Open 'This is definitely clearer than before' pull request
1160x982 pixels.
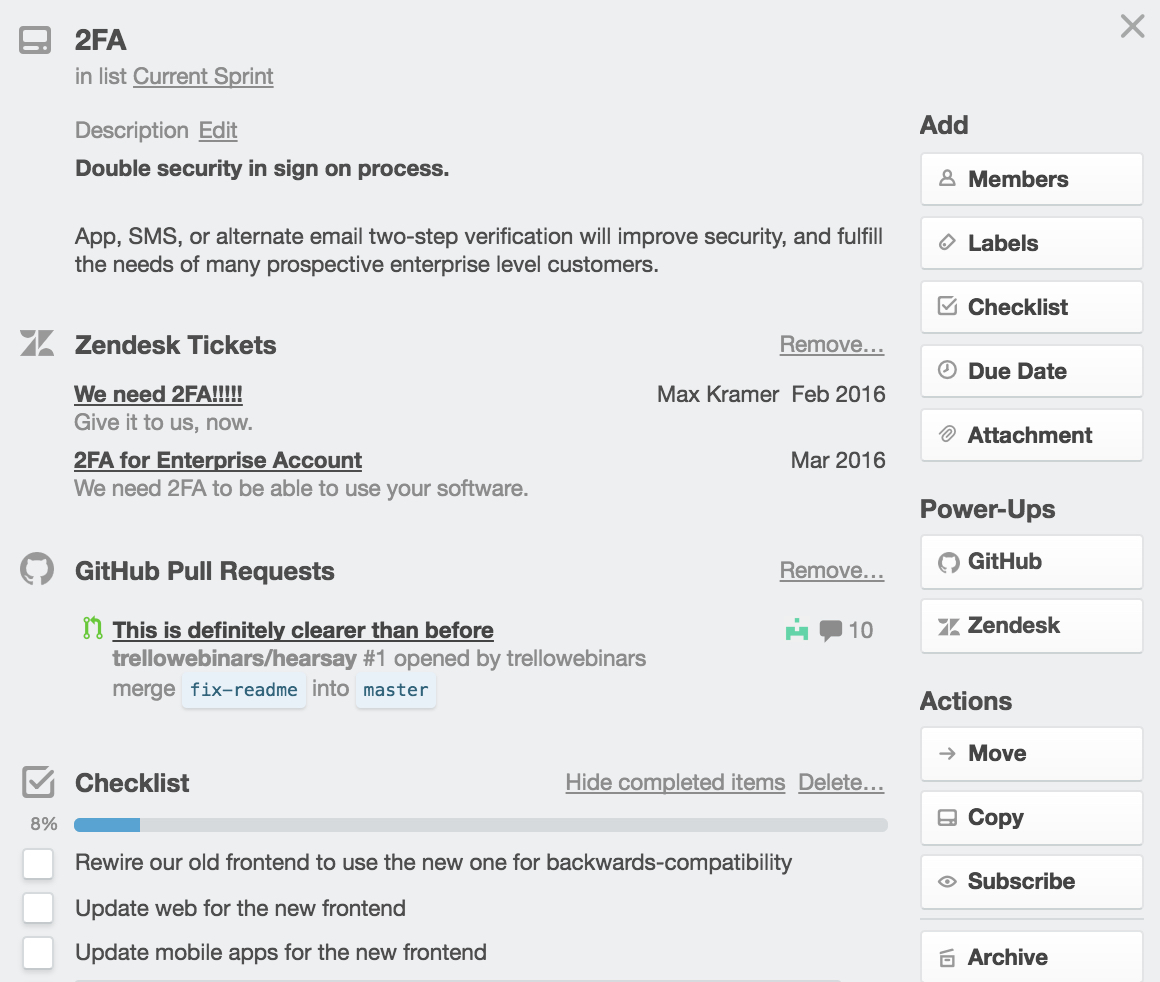(x=303, y=630)
